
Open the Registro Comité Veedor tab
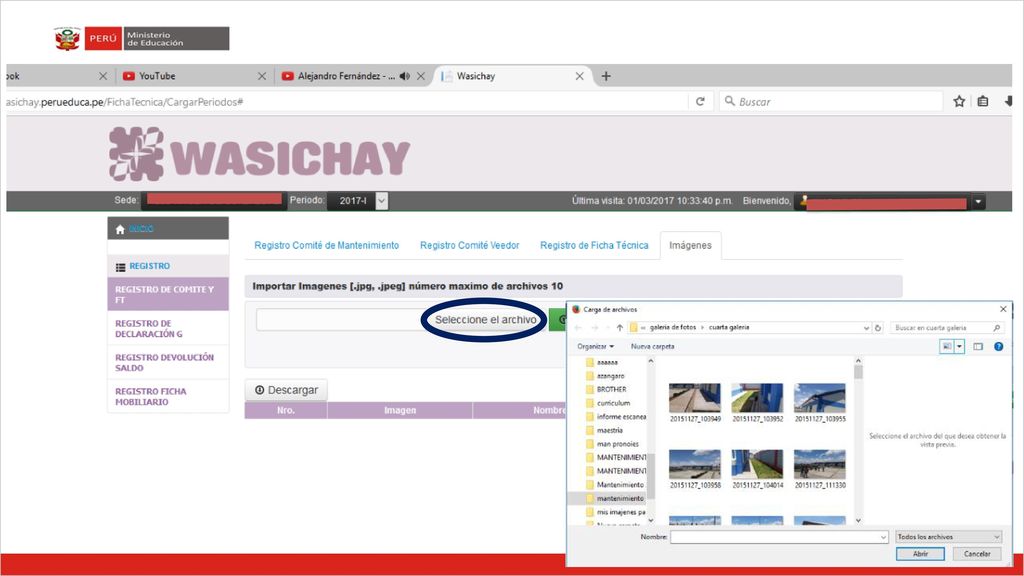pyautogui.click(x=470, y=245)
